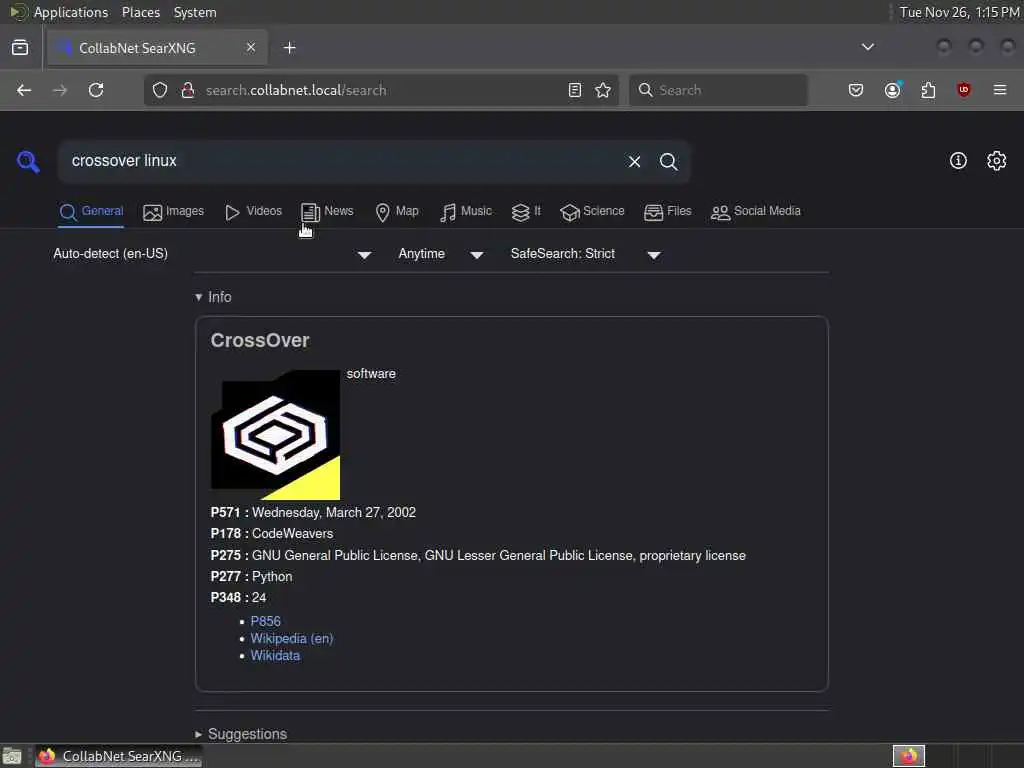Switch to the News search tab
Screen dimensions: 1024x768
(x=327, y=212)
